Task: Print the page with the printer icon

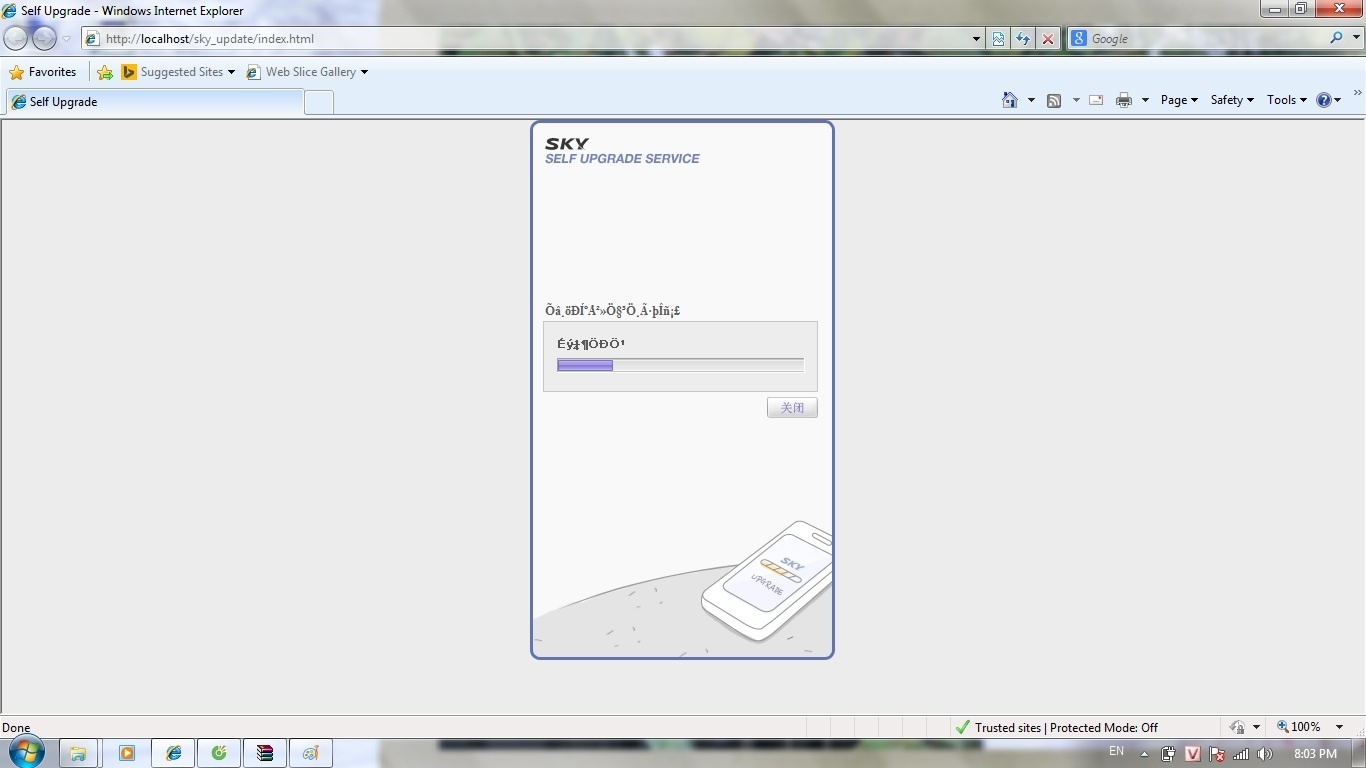Action: coord(1124,100)
